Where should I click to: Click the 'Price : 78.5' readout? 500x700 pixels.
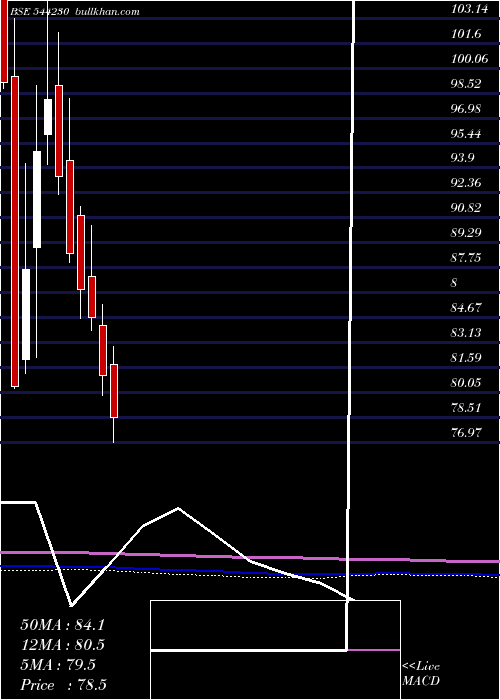click(x=63, y=685)
